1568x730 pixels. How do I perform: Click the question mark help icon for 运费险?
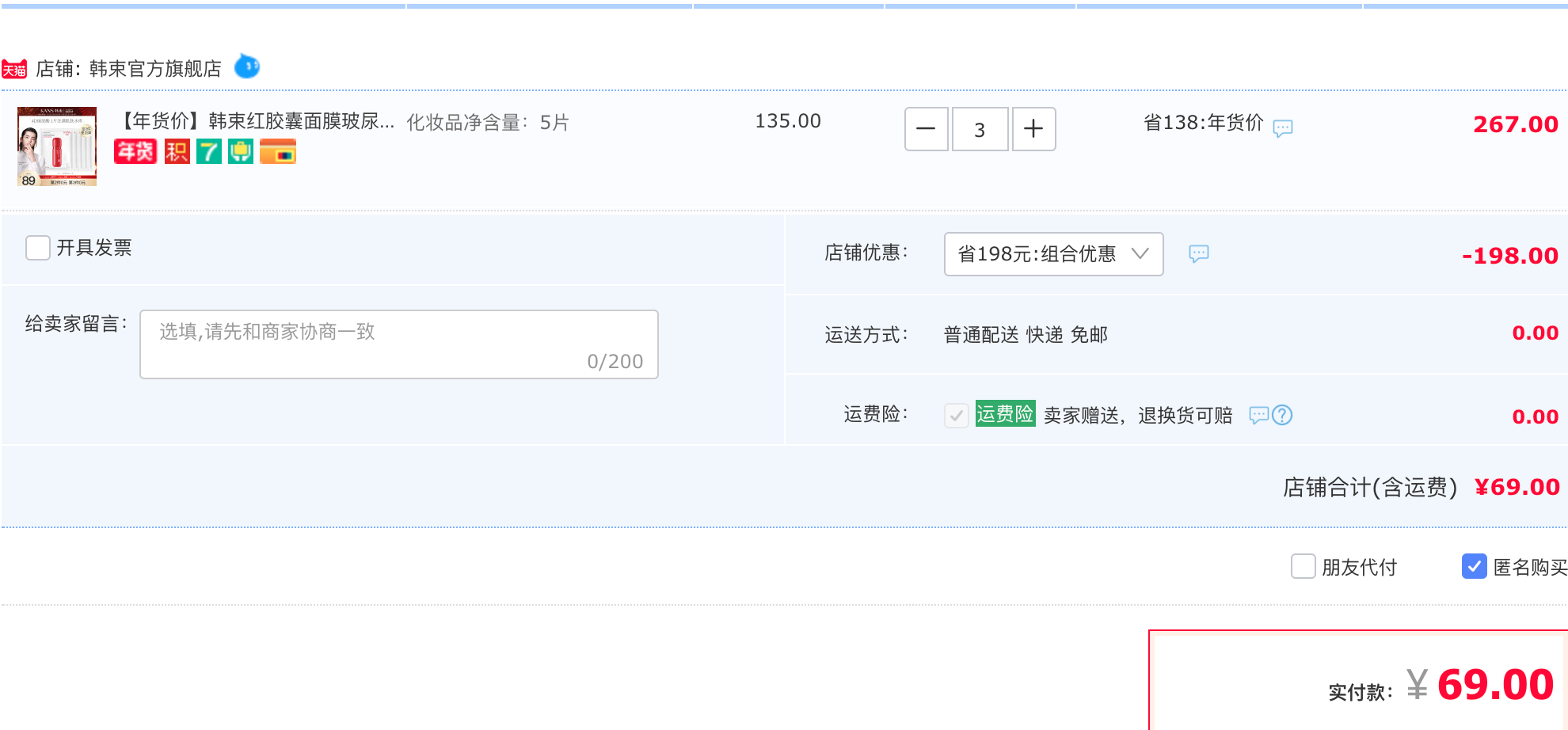[1282, 415]
